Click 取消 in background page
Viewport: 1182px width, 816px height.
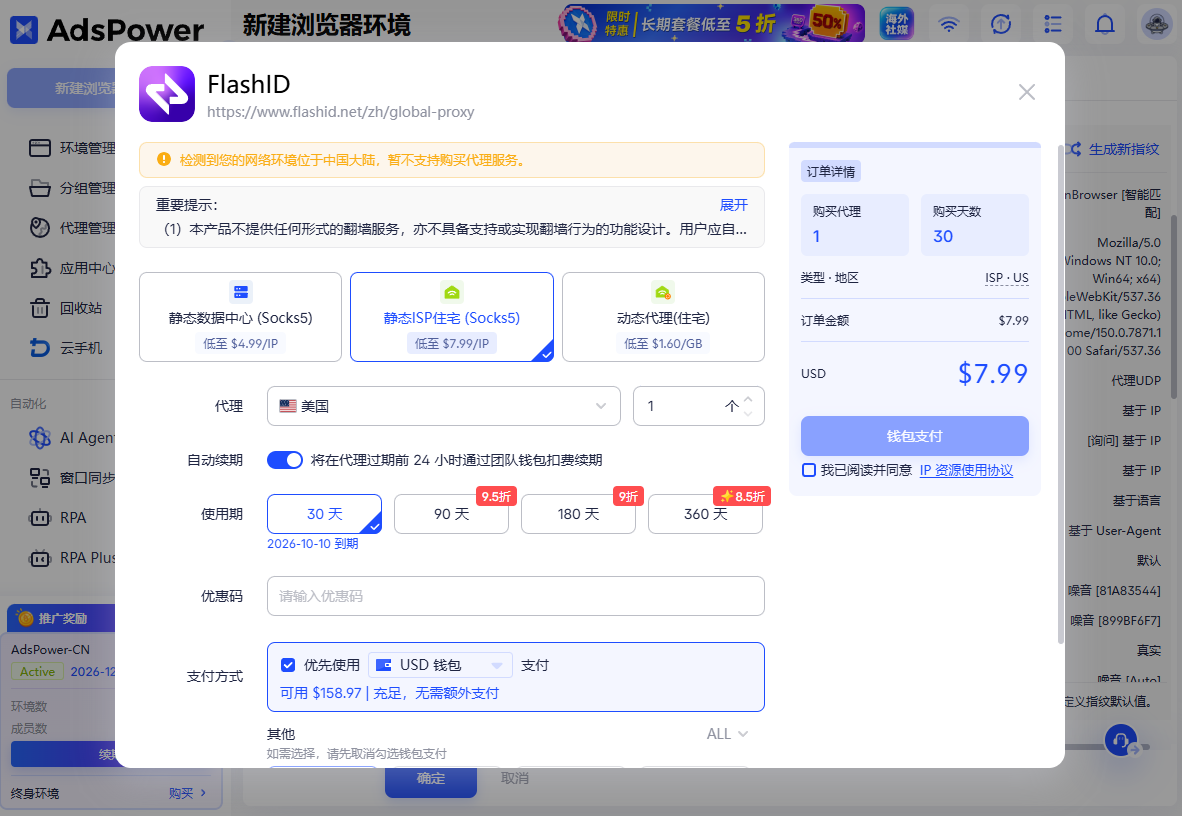coord(515,778)
